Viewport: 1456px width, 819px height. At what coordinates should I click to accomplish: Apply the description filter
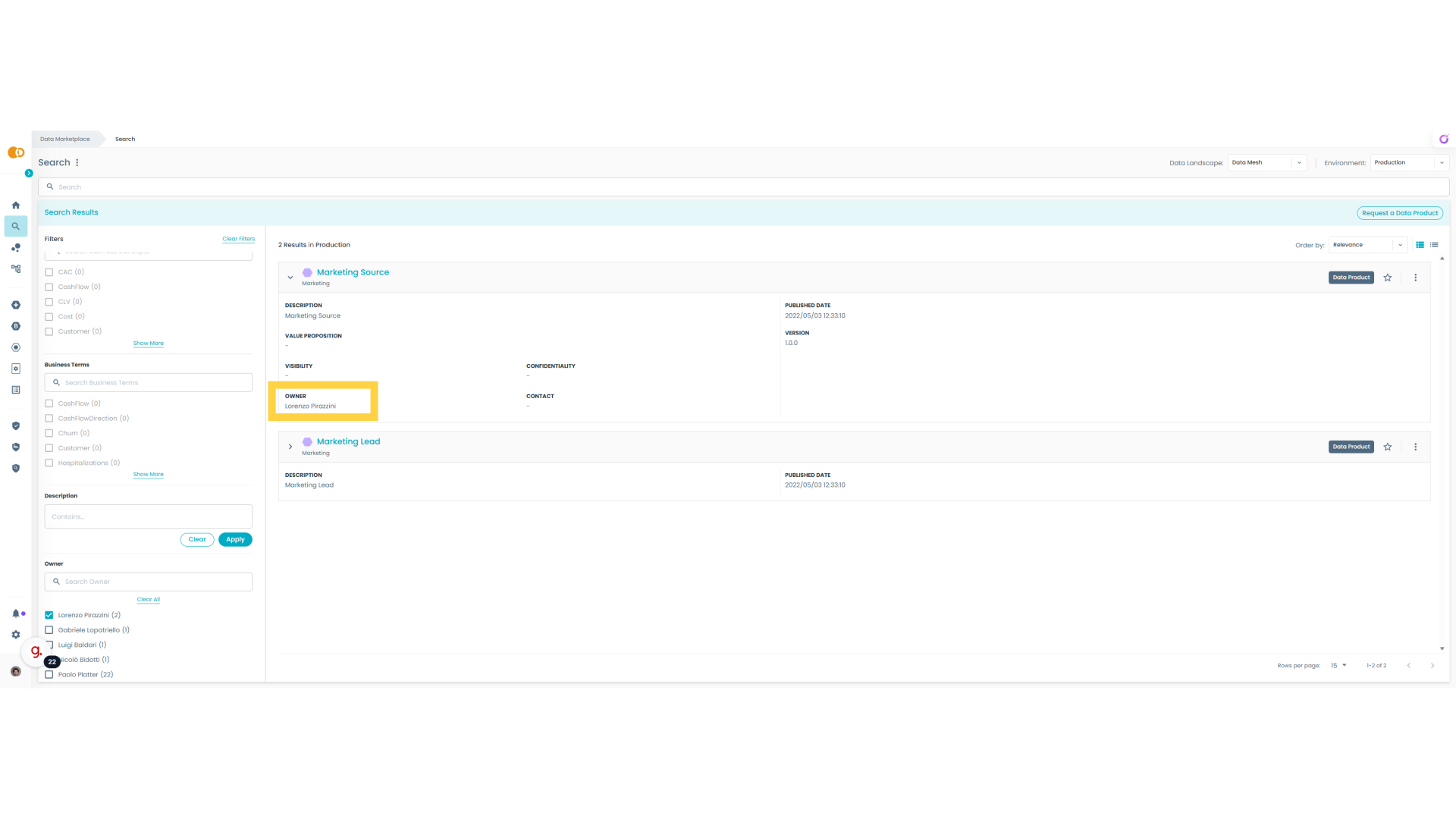(235, 539)
